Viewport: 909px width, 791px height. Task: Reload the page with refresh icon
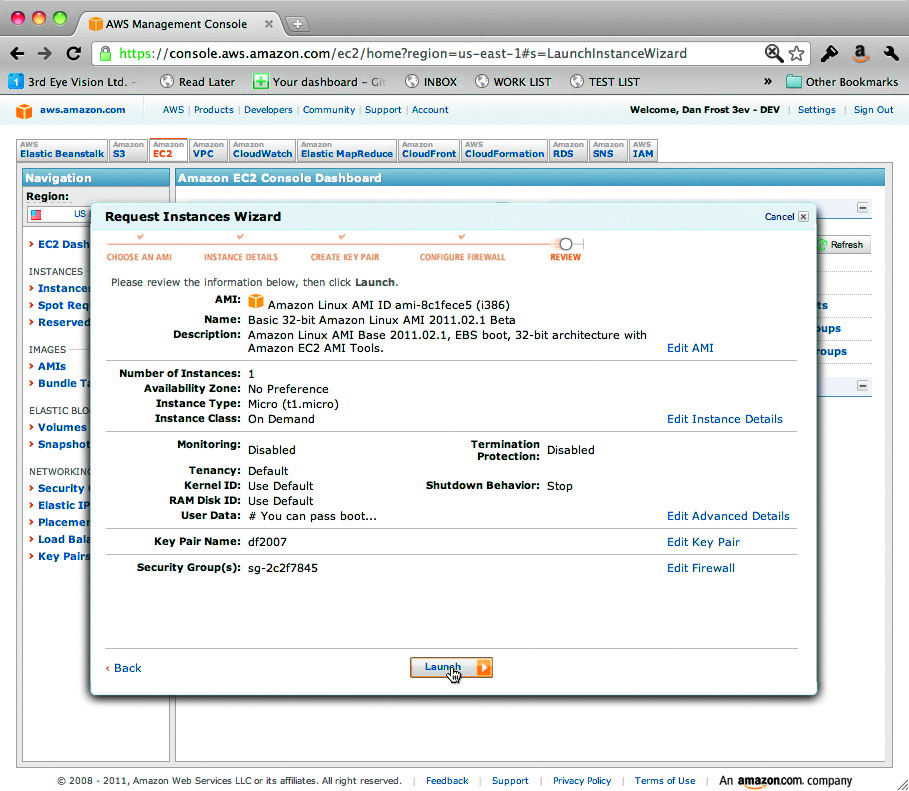tap(73, 53)
